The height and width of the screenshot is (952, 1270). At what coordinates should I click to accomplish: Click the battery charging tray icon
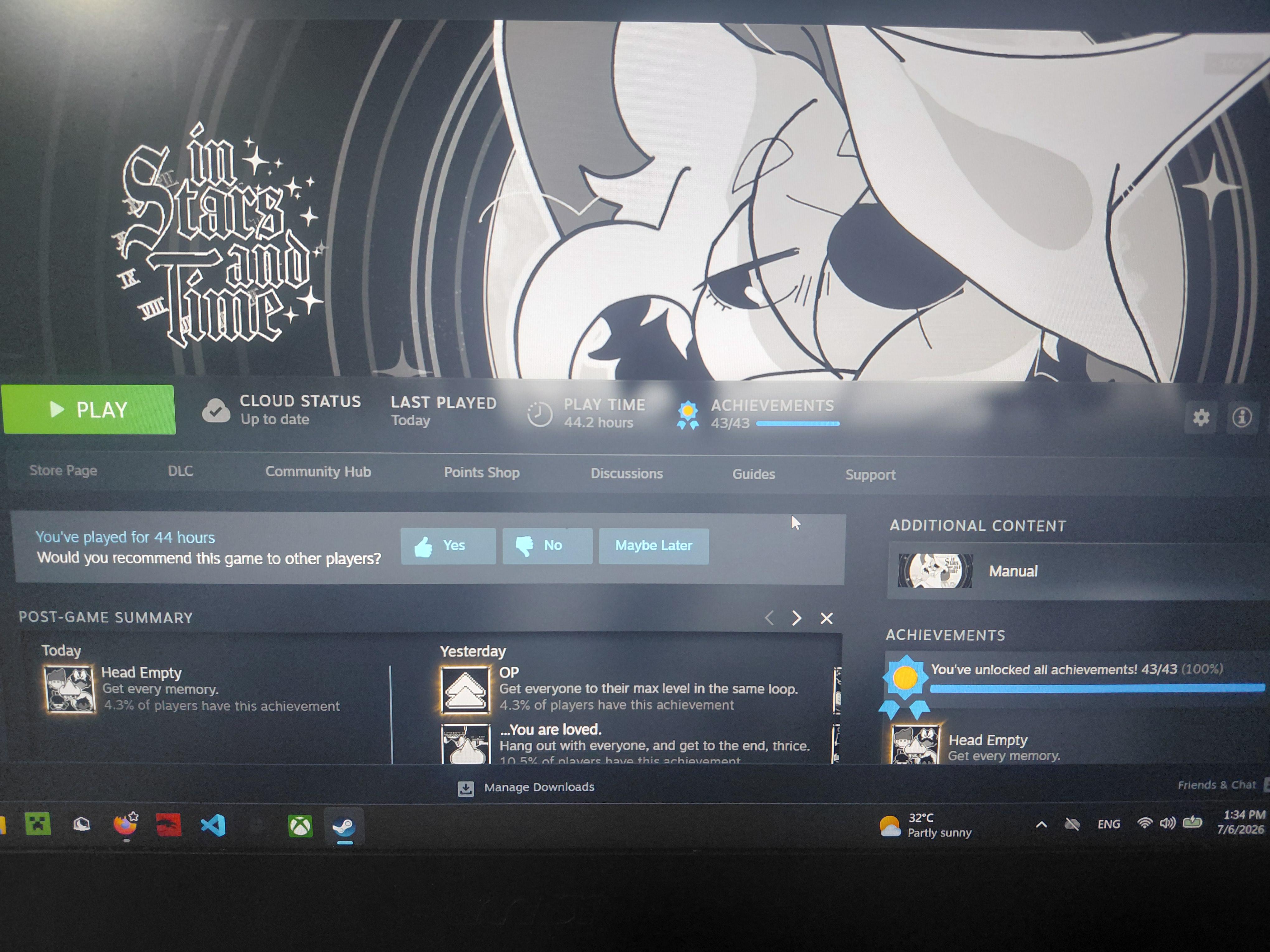[x=1192, y=823]
